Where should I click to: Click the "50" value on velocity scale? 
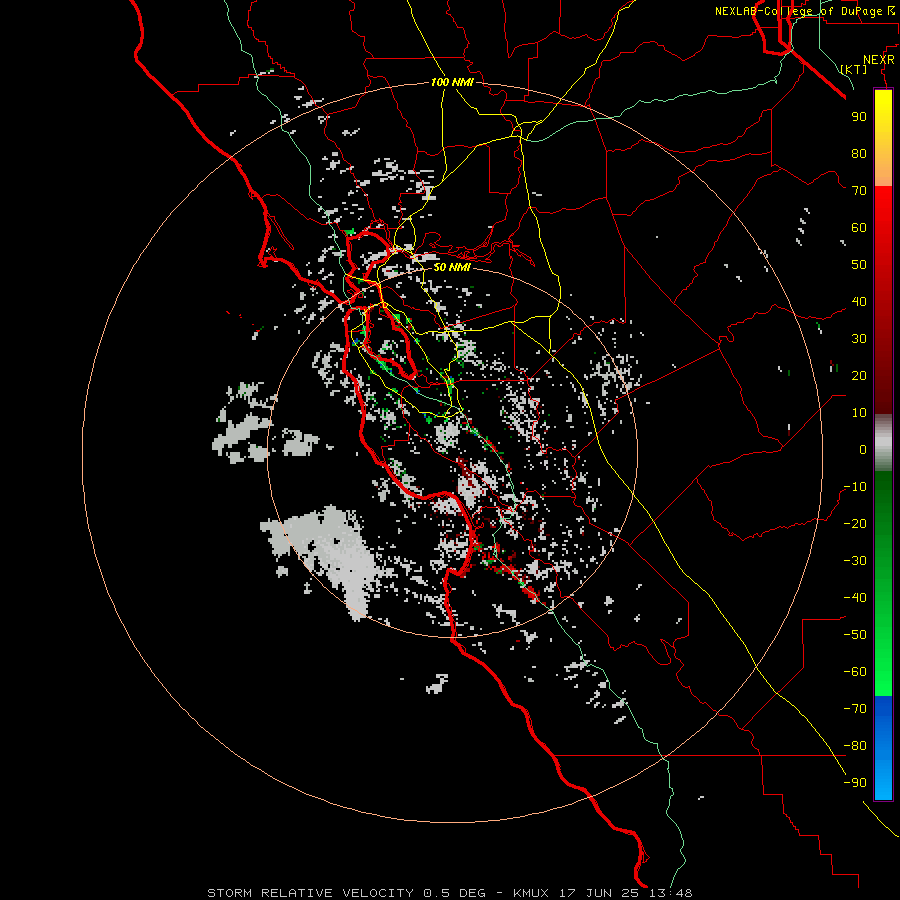click(859, 265)
